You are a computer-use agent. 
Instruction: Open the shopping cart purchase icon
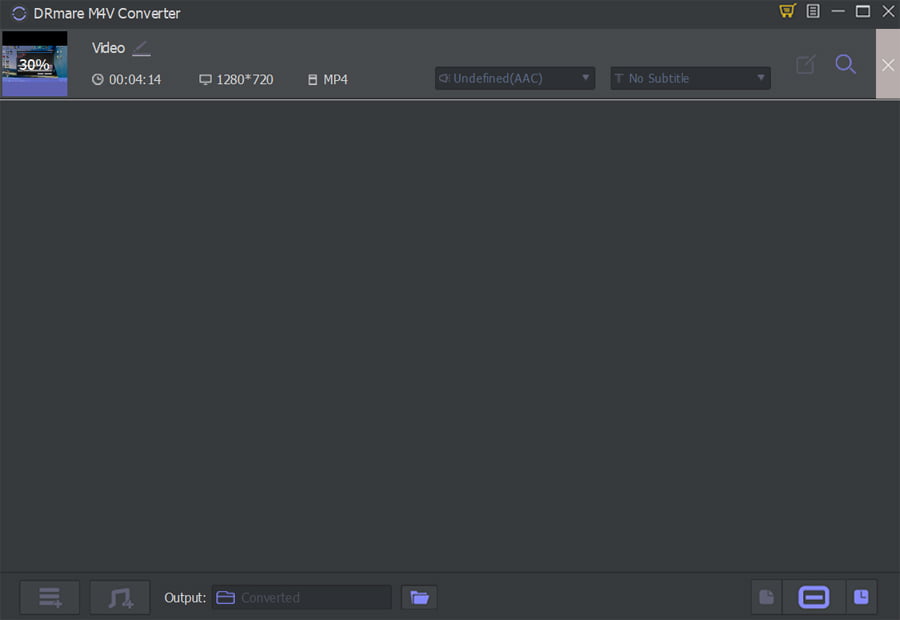(788, 11)
